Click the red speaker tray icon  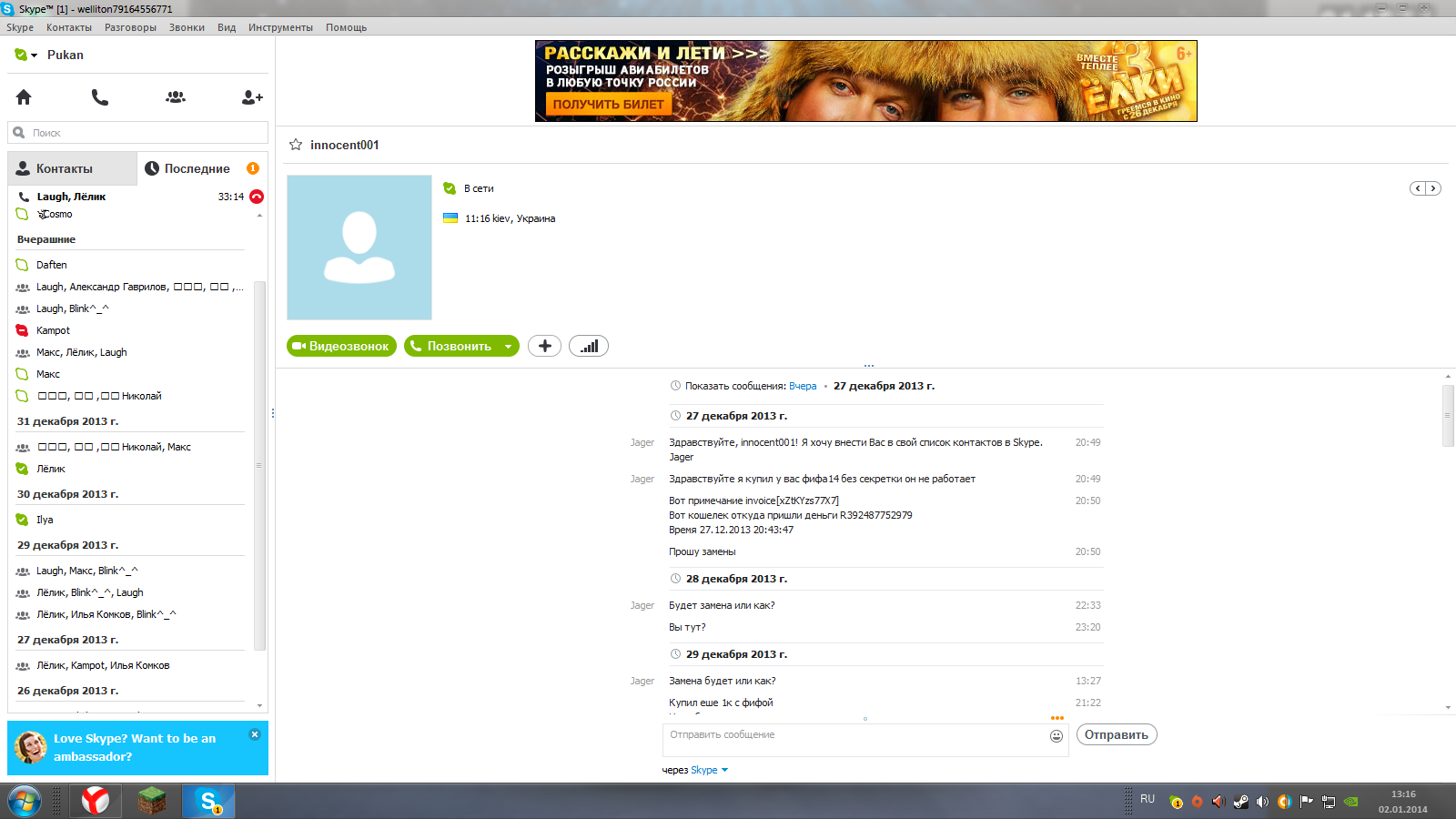[1218, 802]
